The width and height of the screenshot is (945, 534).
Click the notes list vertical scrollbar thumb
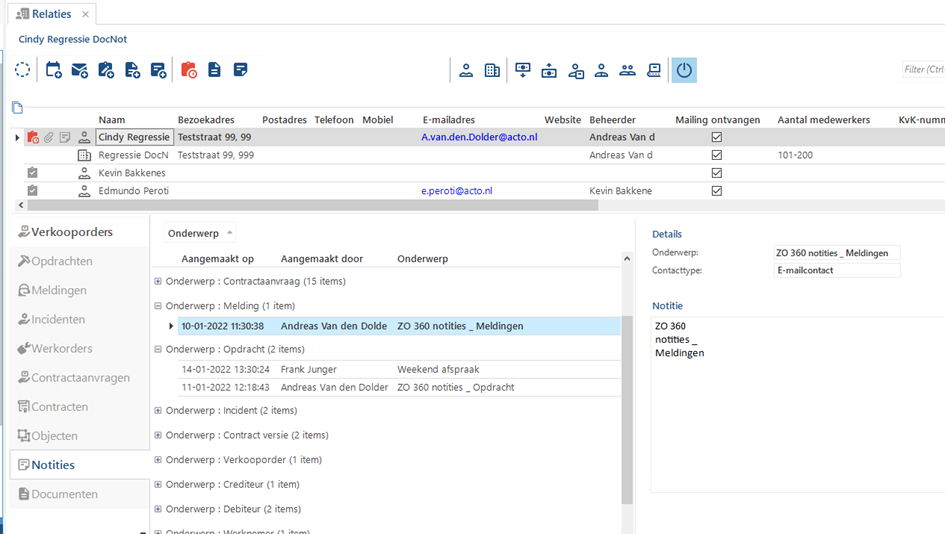pyautogui.click(x=627, y=410)
